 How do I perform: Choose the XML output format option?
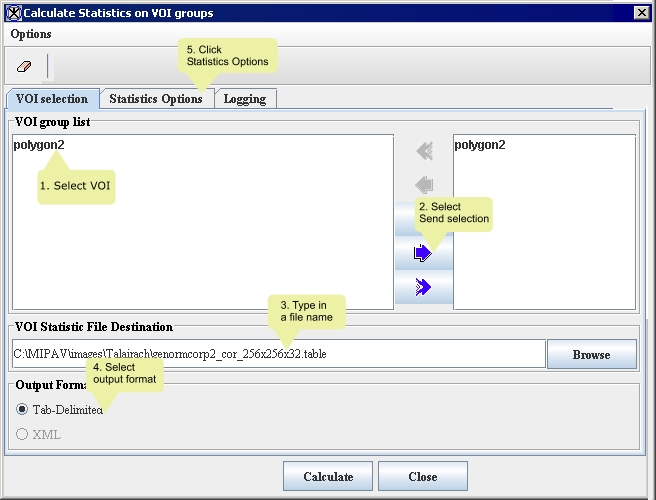(x=22, y=435)
